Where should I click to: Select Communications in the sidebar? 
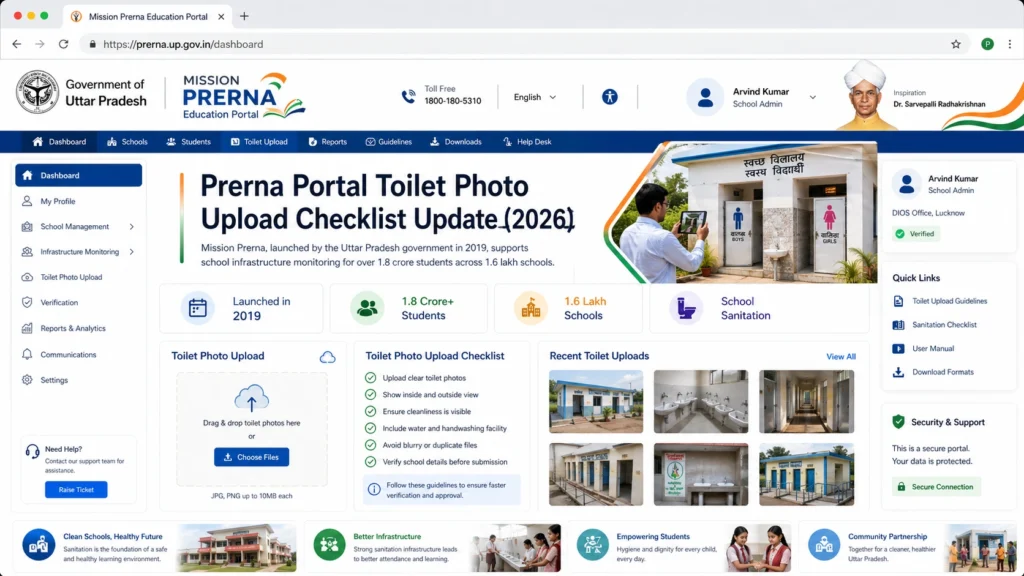pyautogui.click(x=78, y=355)
